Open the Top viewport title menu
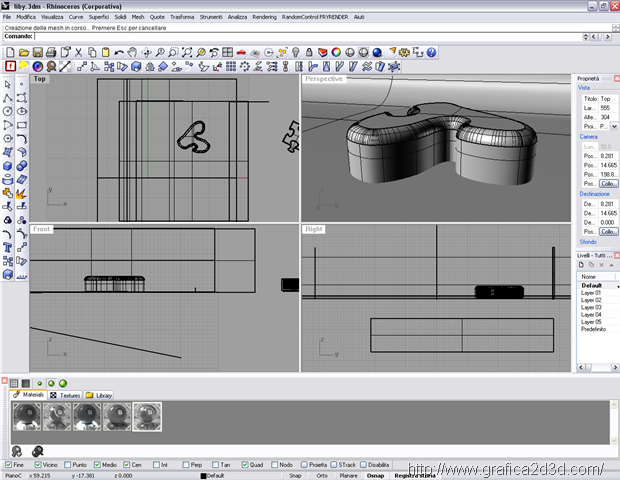This screenshot has width=620, height=480. pyautogui.click(x=40, y=78)
